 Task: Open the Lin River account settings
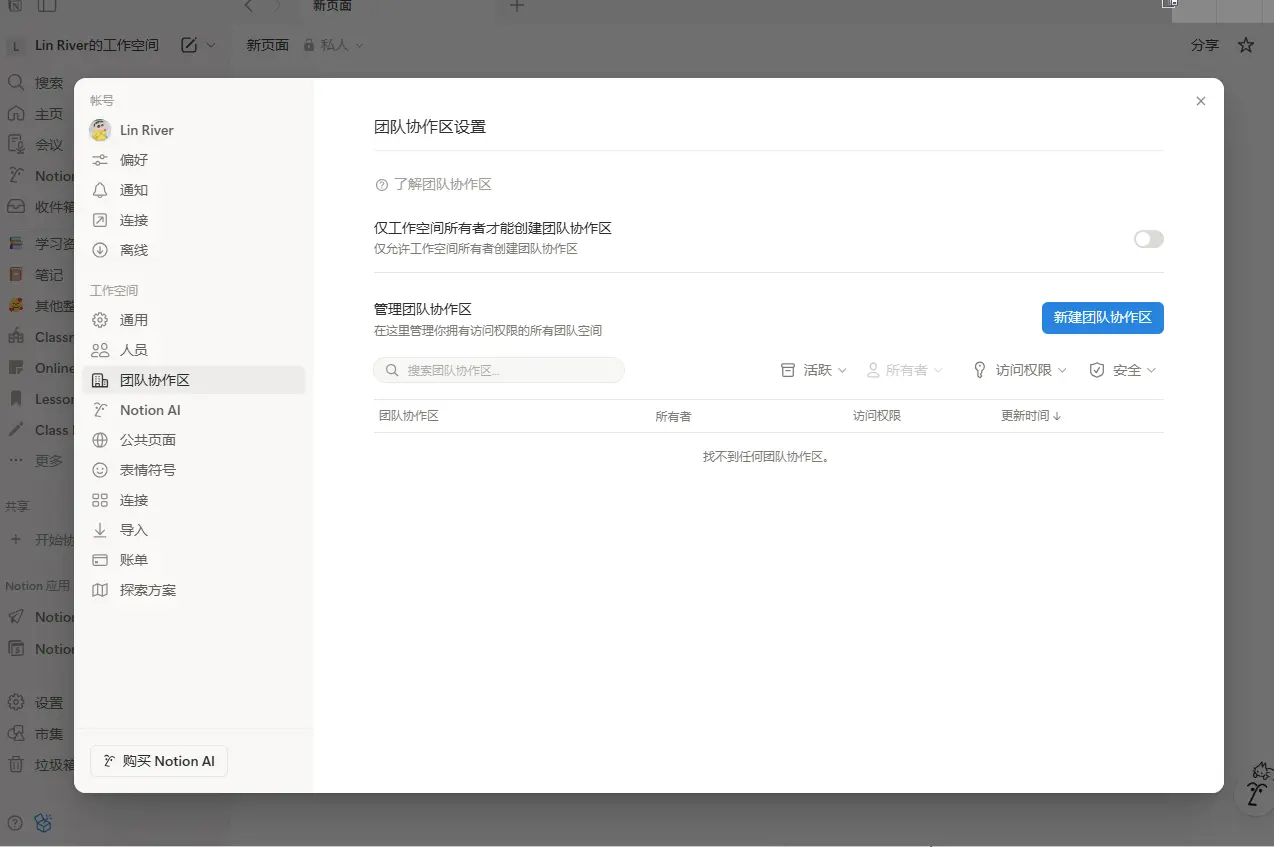193,130
